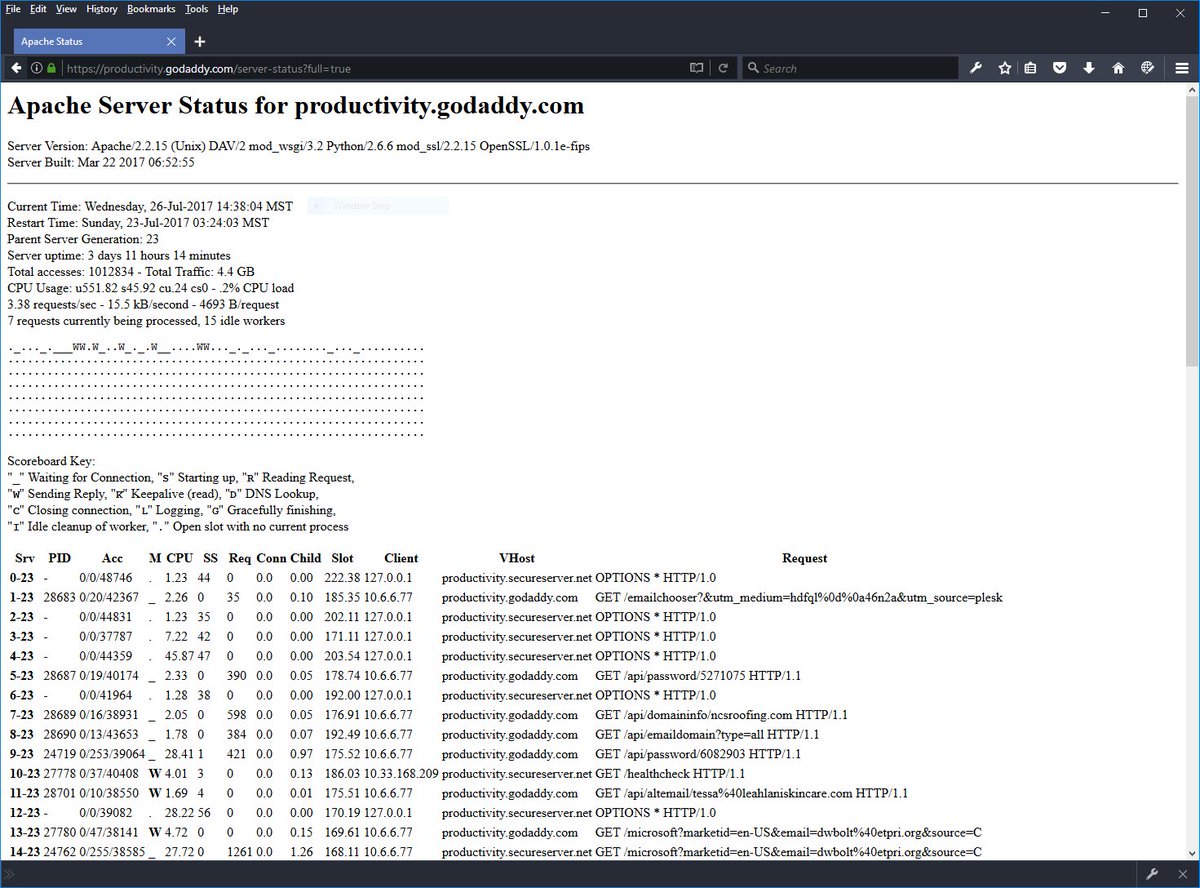This screenshot has width=1200, height=888.
Task: Open the Tools menu
Action: pos(196,9)
